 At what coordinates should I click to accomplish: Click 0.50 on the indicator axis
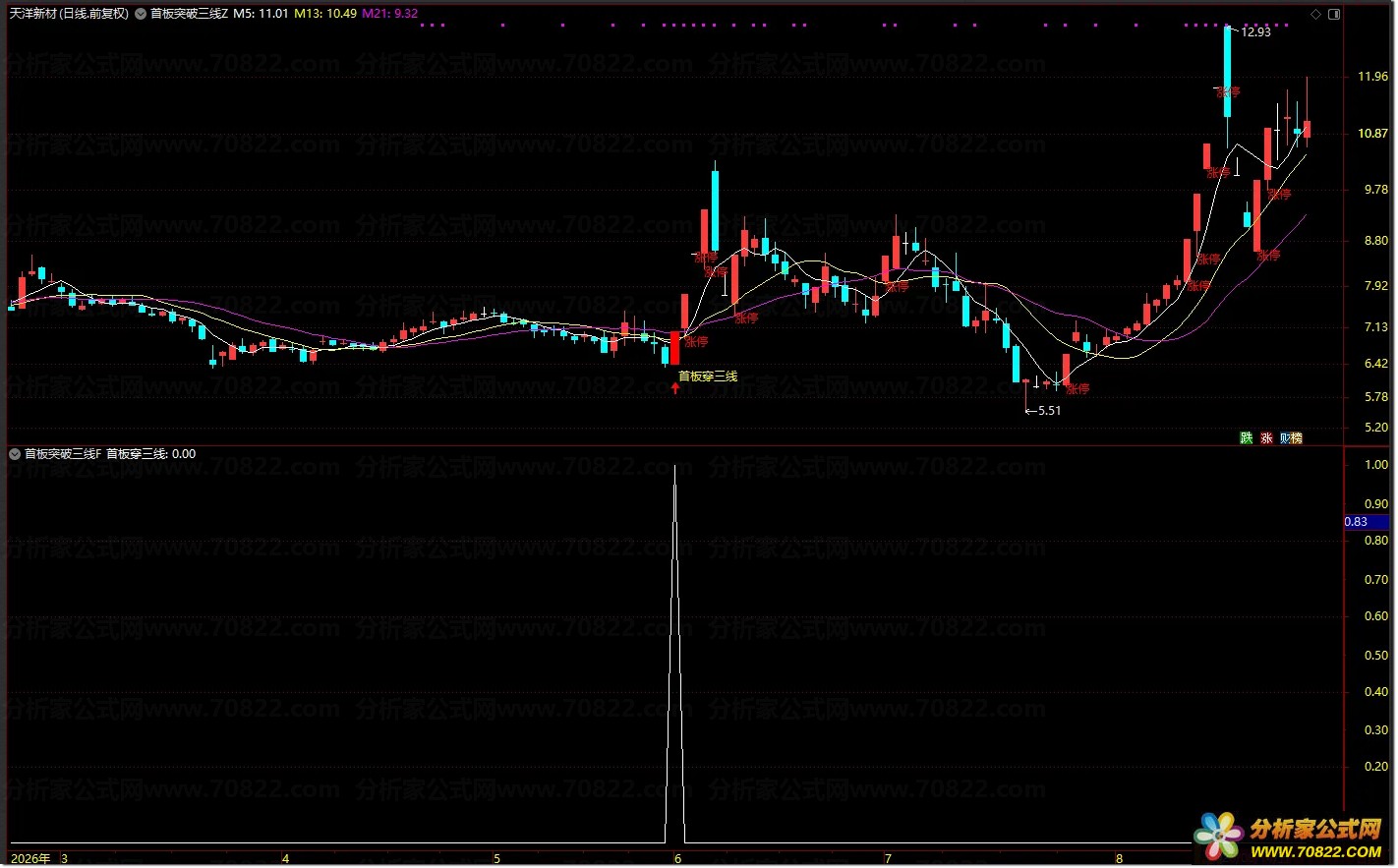1375,656
